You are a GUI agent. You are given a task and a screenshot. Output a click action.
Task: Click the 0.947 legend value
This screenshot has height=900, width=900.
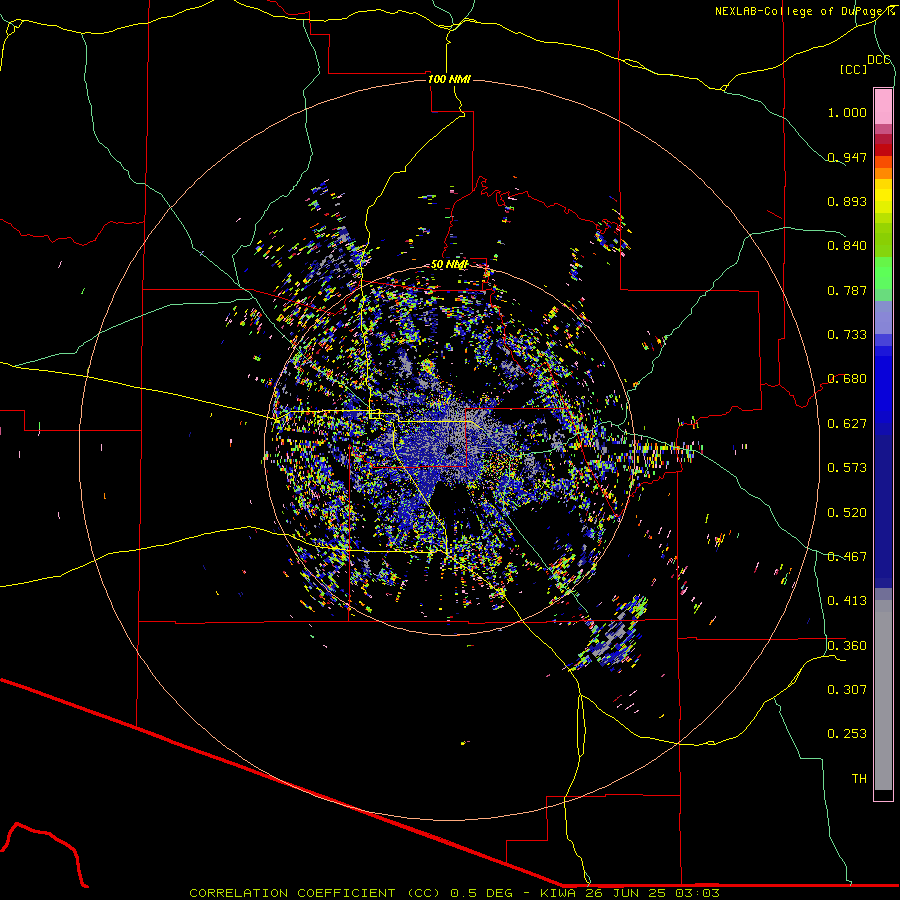click(847, 157)
